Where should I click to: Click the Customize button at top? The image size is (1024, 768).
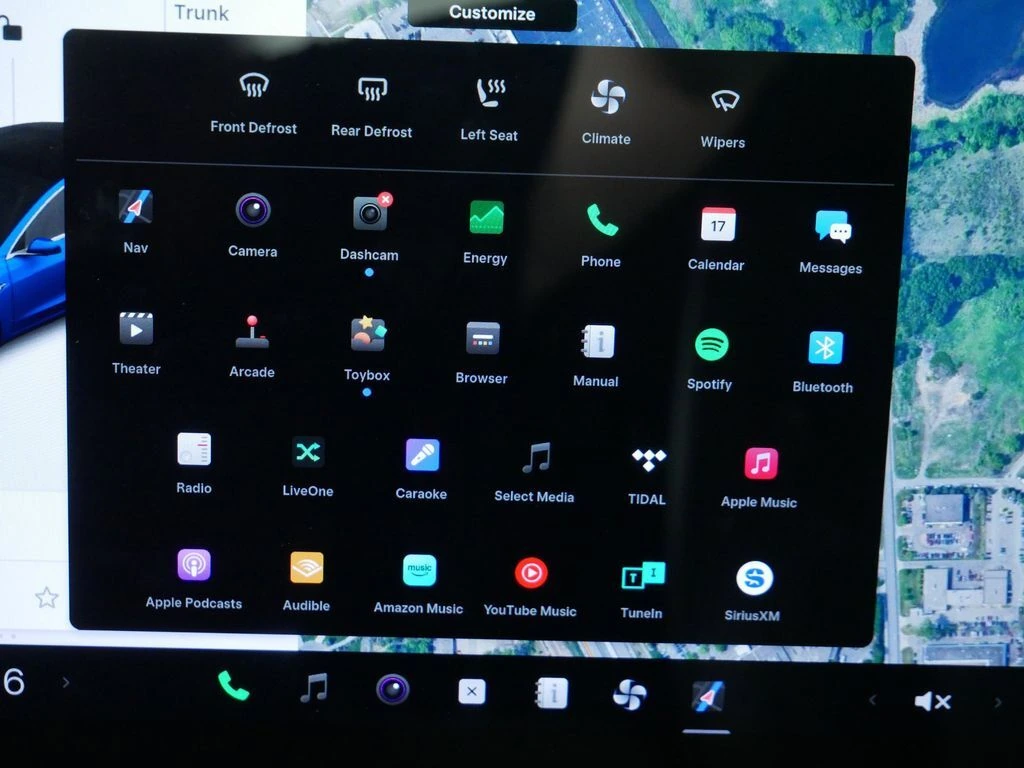(x=492, y=13)
